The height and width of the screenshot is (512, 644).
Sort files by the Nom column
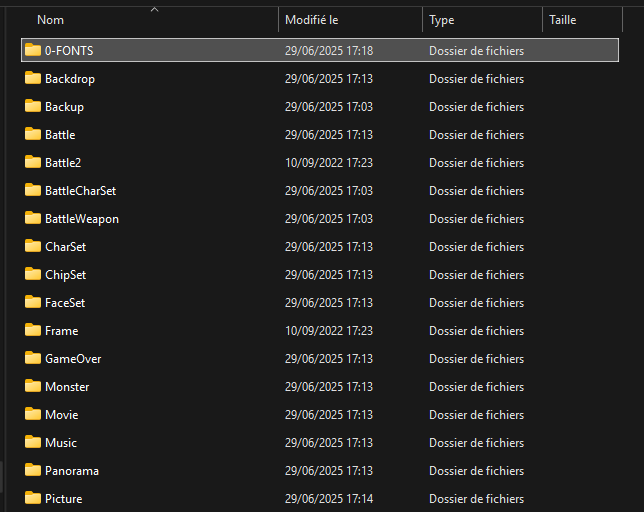point(51,20)
